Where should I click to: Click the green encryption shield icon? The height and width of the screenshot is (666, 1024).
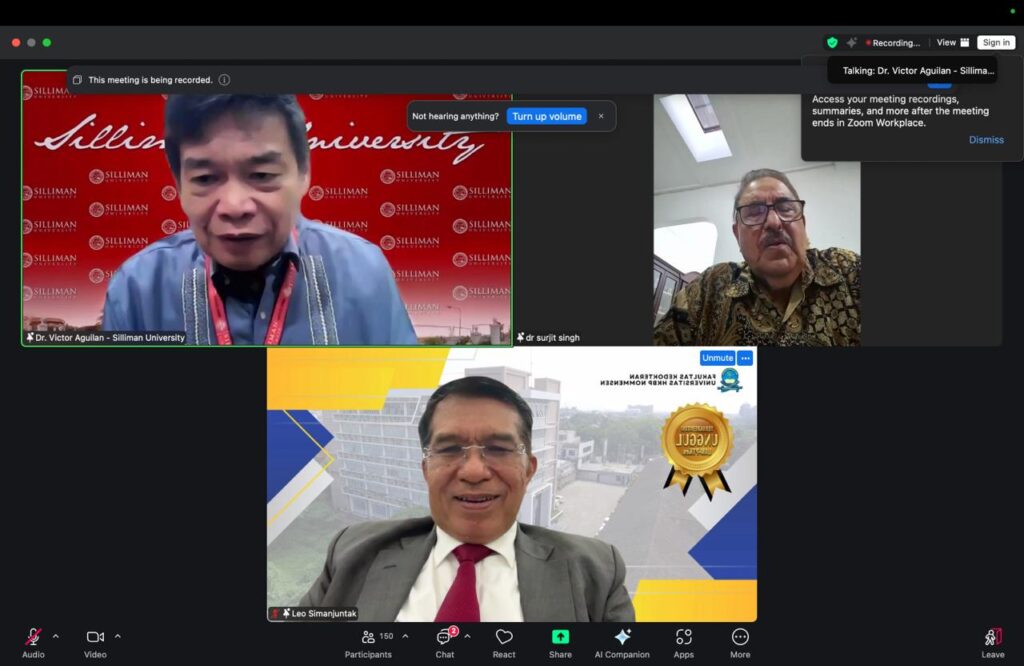831,43
